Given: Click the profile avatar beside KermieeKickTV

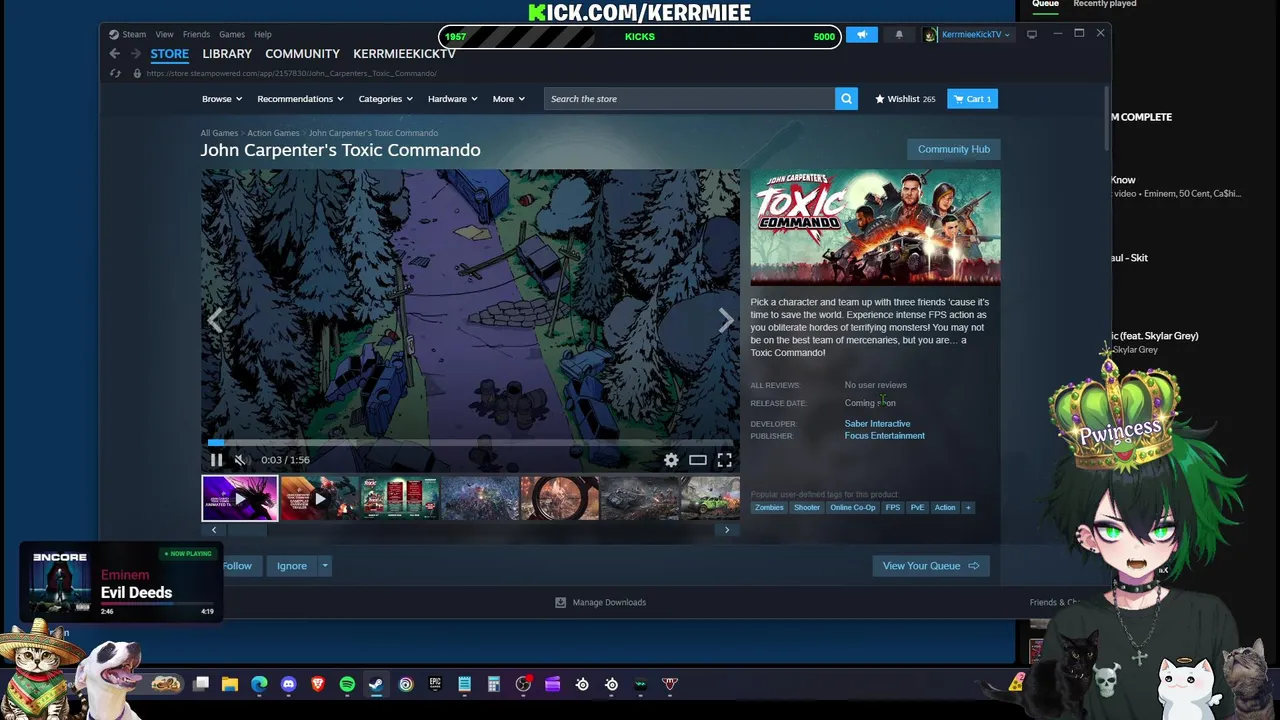Looking at the screenshot, I should coord(930,35).
